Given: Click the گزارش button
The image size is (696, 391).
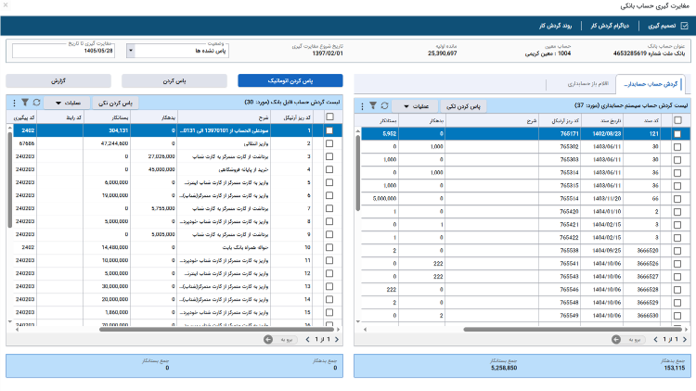Looking at the screenshot, I should point(58,81).
